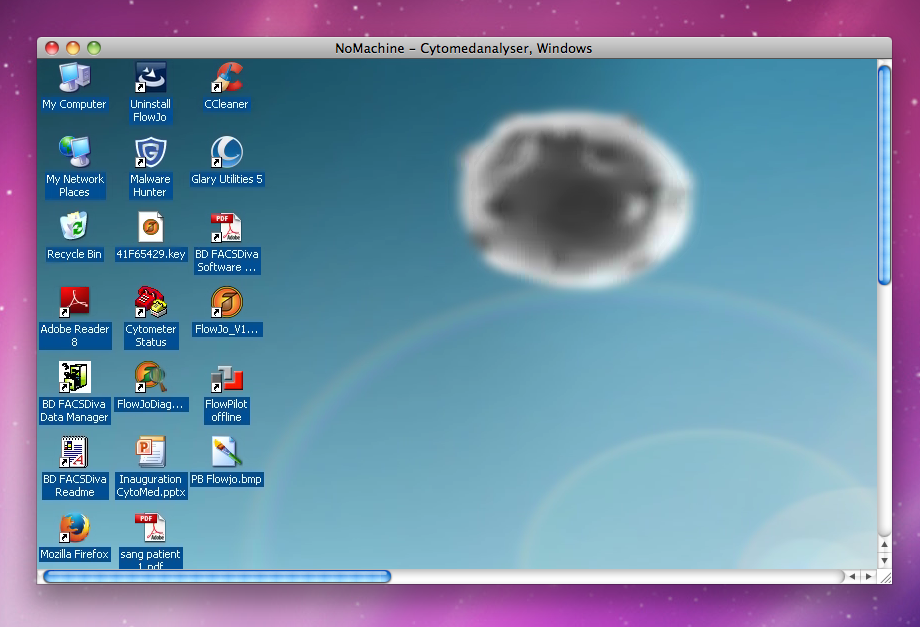Image resolution: width=920 pixels, height=627 pixels.
Task: Click the "Cytometer Status" label text
Action: click(151, 336)
